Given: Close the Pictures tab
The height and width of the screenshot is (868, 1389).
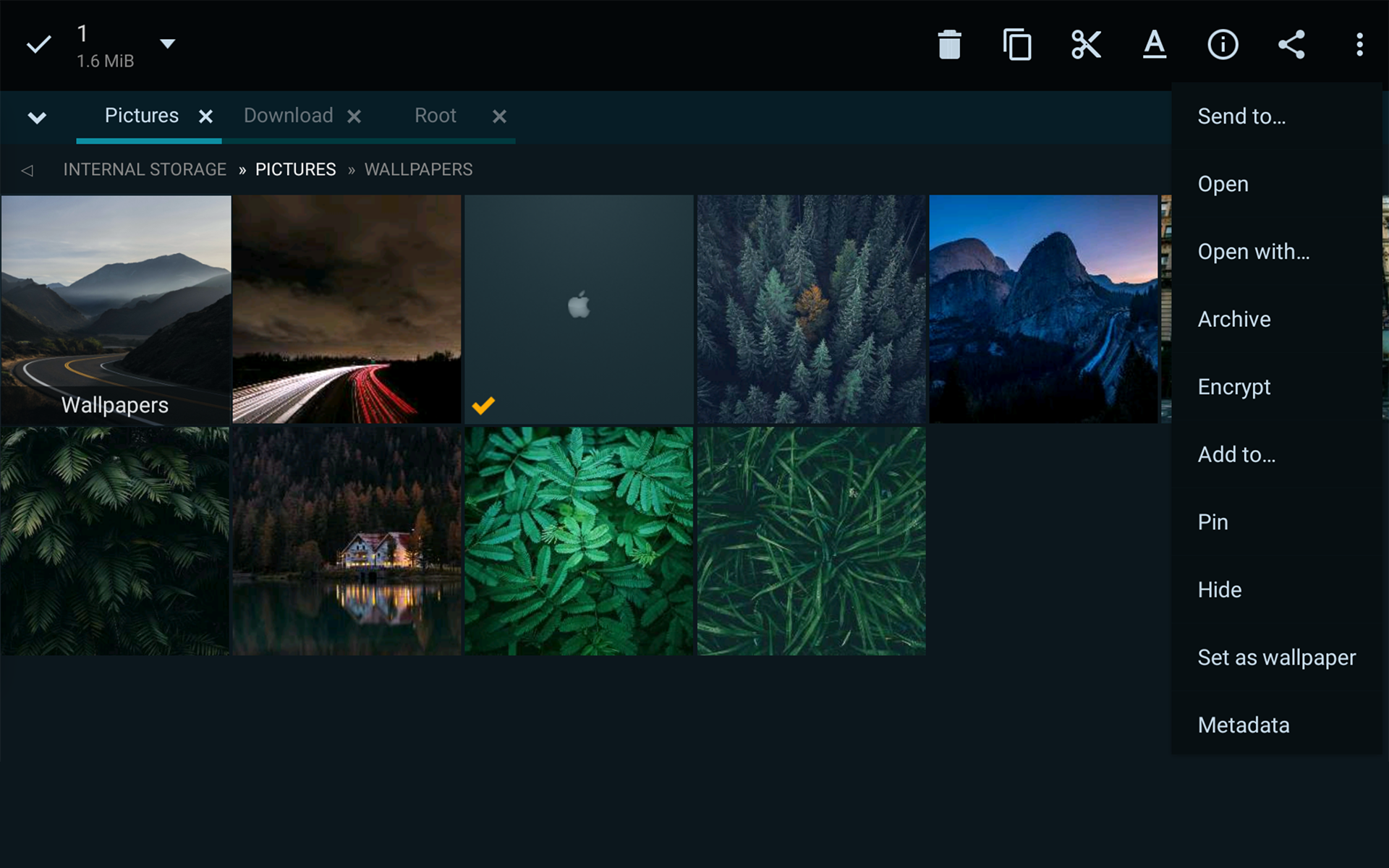Looking at the screenshot, I should tap(205, 116).
